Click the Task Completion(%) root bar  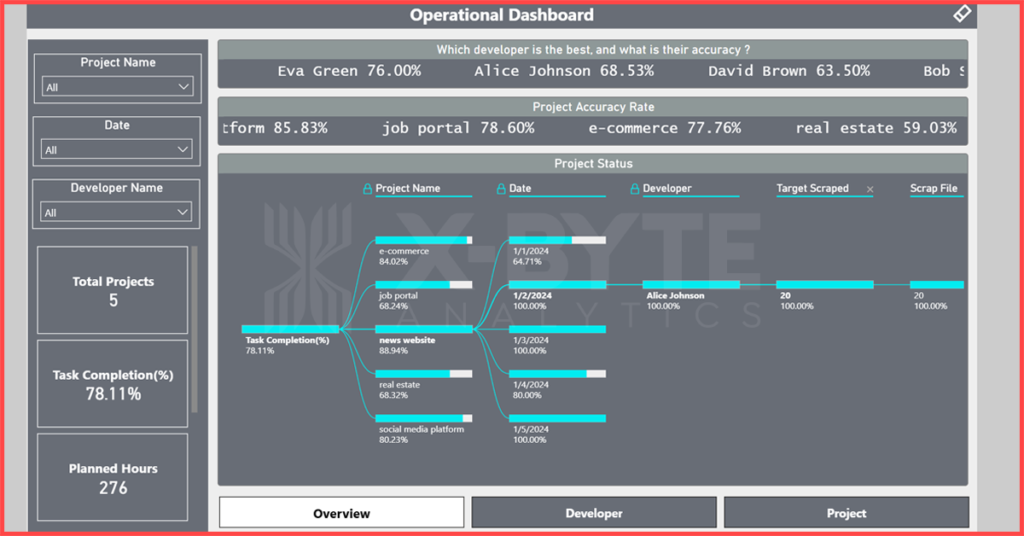point(290,329)
